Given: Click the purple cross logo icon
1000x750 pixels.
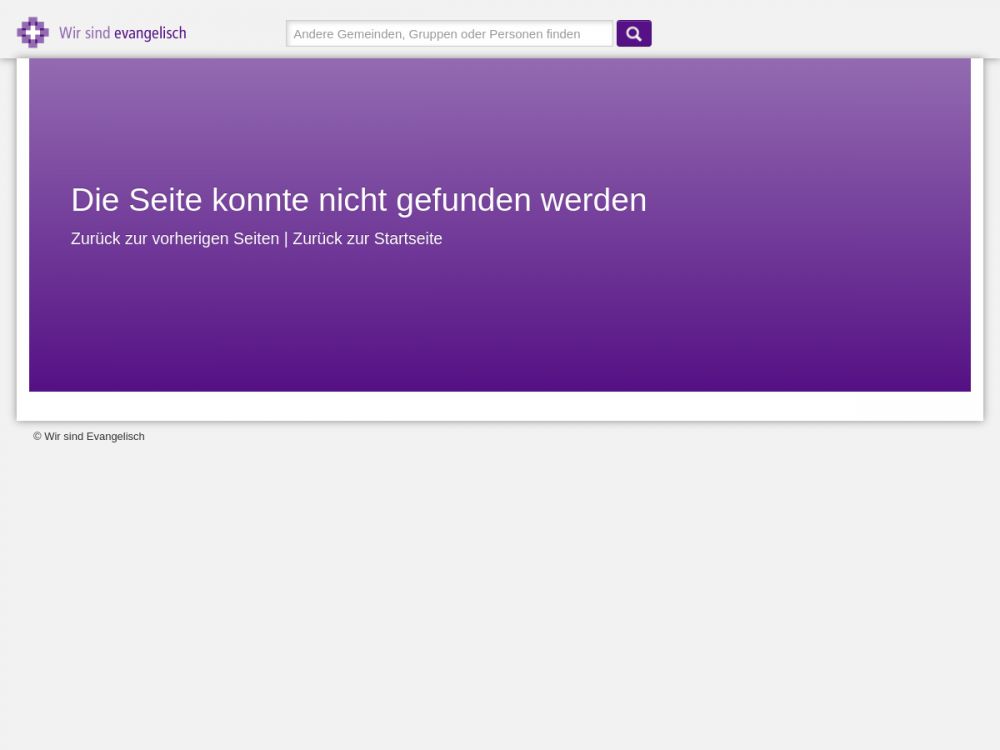Looking at the screenshot, I should point(32,33).
